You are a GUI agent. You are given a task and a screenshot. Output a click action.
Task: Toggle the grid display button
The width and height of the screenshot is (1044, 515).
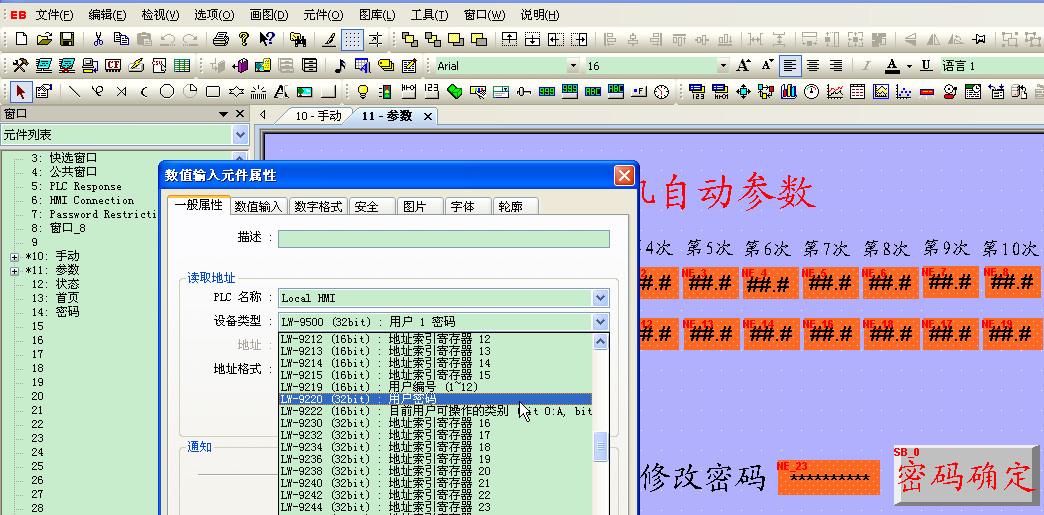click(352, 40)
